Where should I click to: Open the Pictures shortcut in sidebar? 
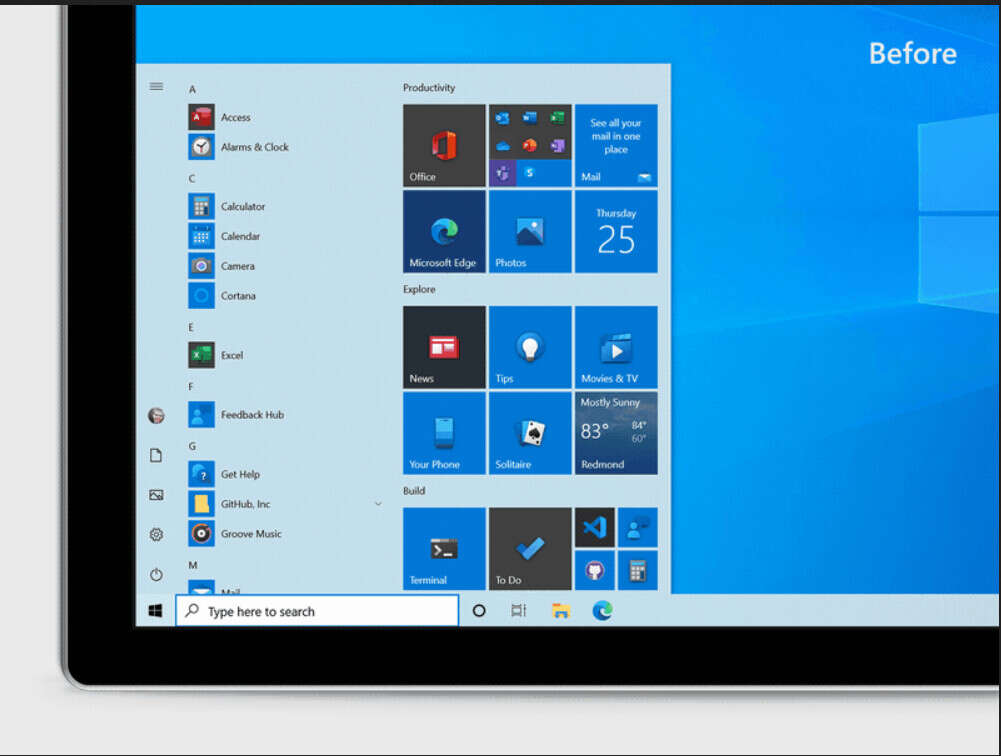click(x=156, y=494)
